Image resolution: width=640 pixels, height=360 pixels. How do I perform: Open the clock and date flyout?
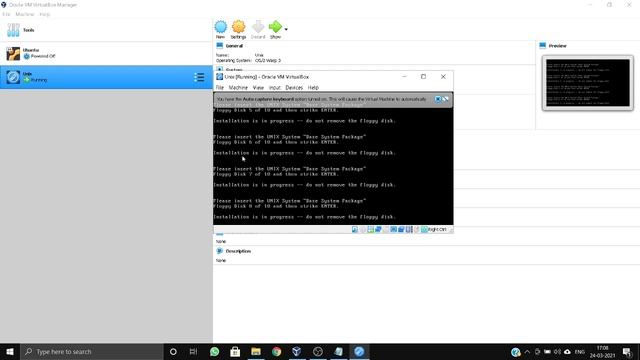(x=602, y=351)
